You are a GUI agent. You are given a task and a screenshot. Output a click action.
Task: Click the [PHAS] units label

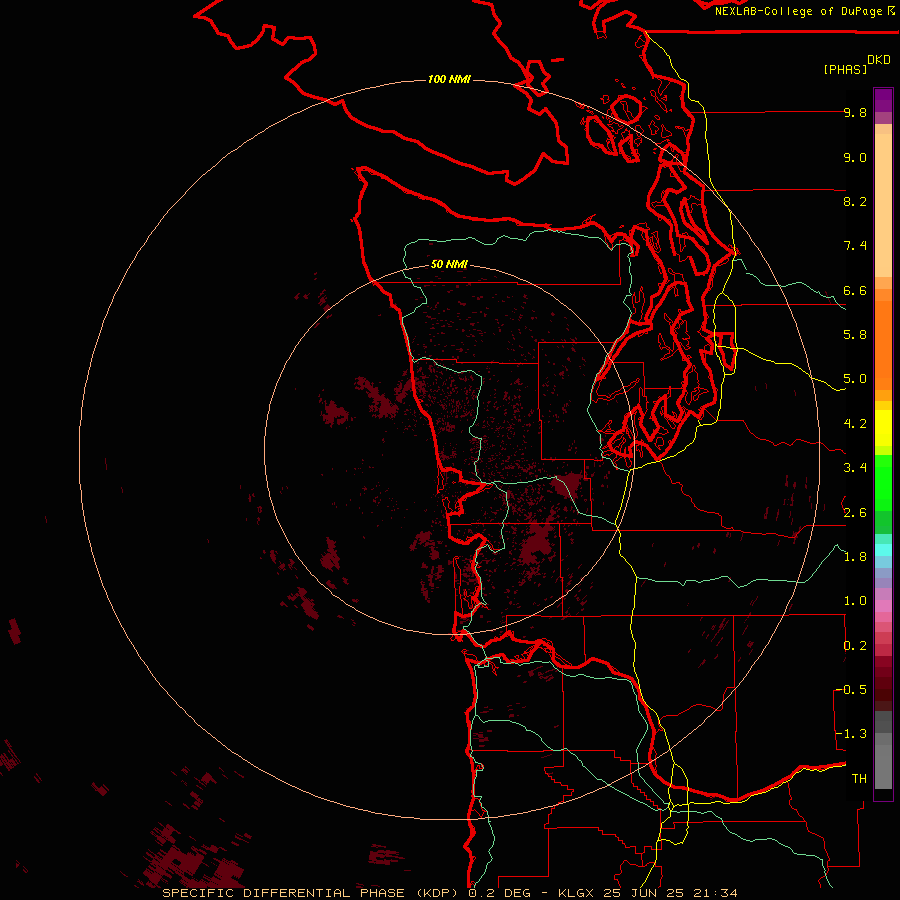[x=845, y=69]
